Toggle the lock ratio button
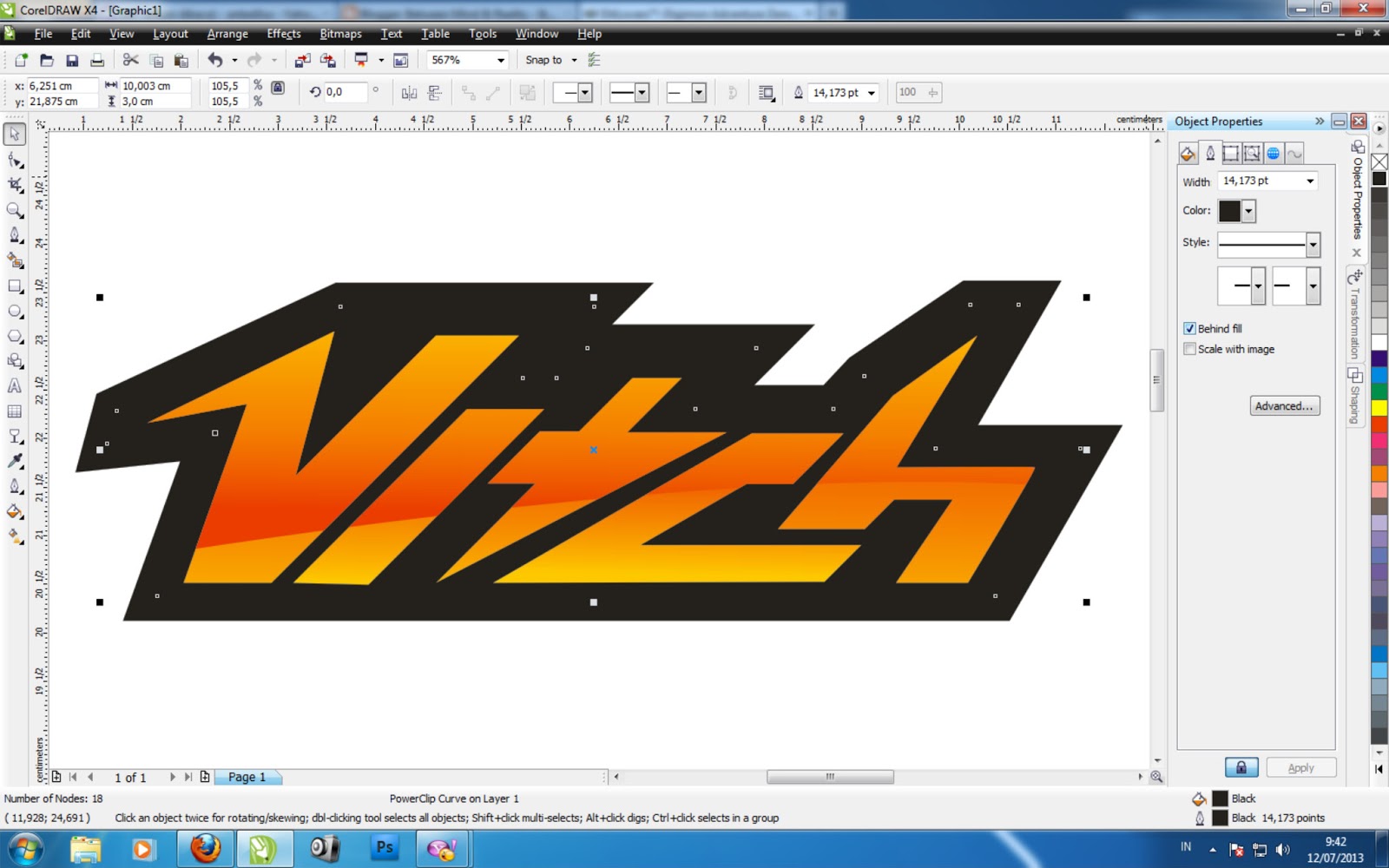Image resolution: width=1389 pixels, height=868 pixels. (x=278, y=88)
